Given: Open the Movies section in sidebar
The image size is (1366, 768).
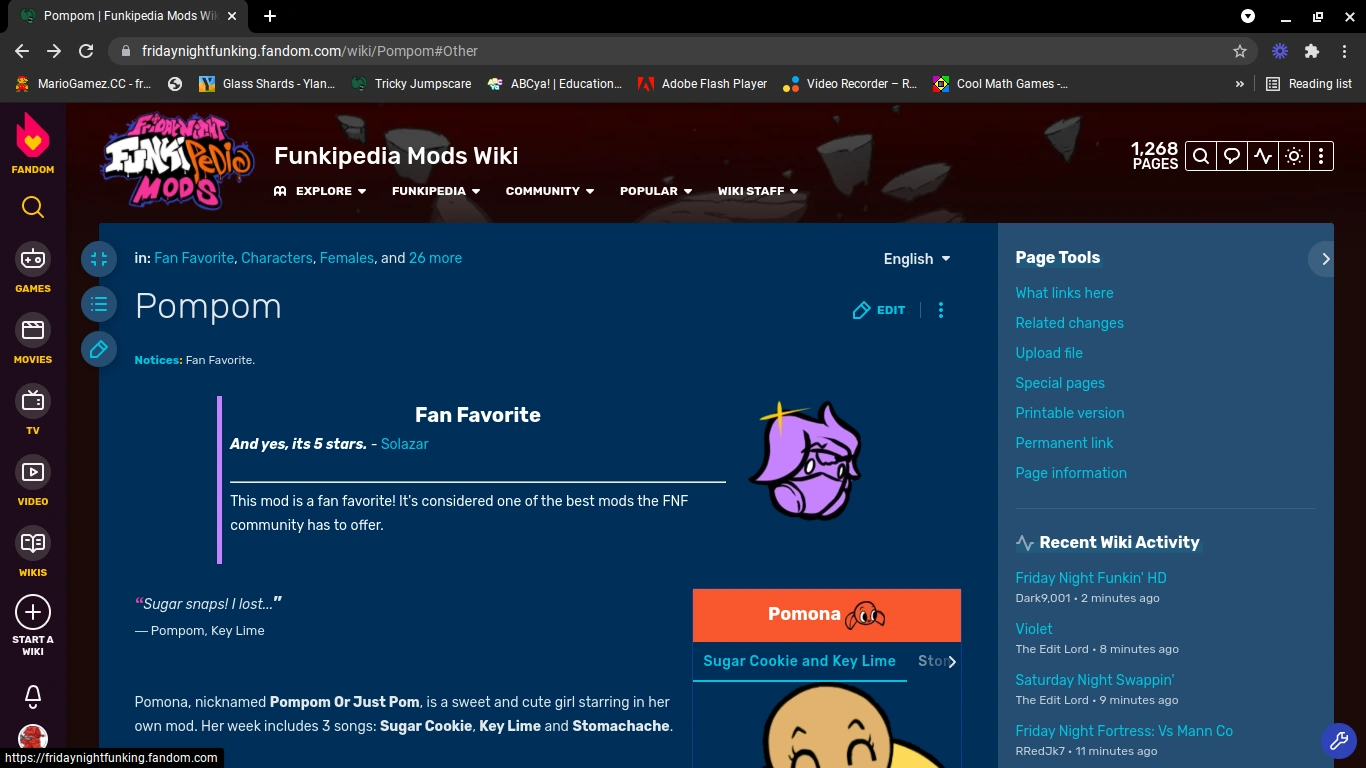Looking at the screenshot, I should [x=33, y=340].
